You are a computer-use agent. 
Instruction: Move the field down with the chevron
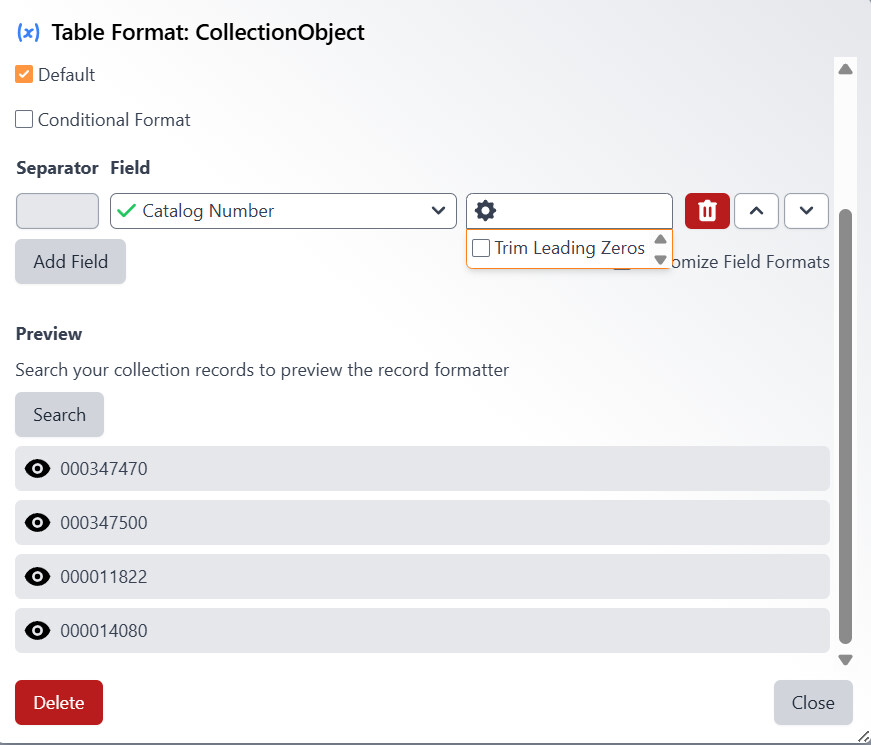tap(806, 211)
